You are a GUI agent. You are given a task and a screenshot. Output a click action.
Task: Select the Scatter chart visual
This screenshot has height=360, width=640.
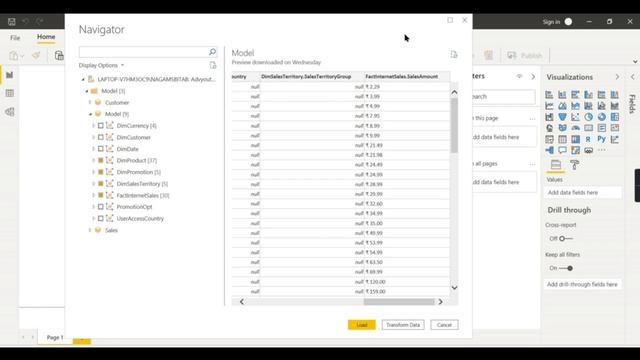(576, 117)
